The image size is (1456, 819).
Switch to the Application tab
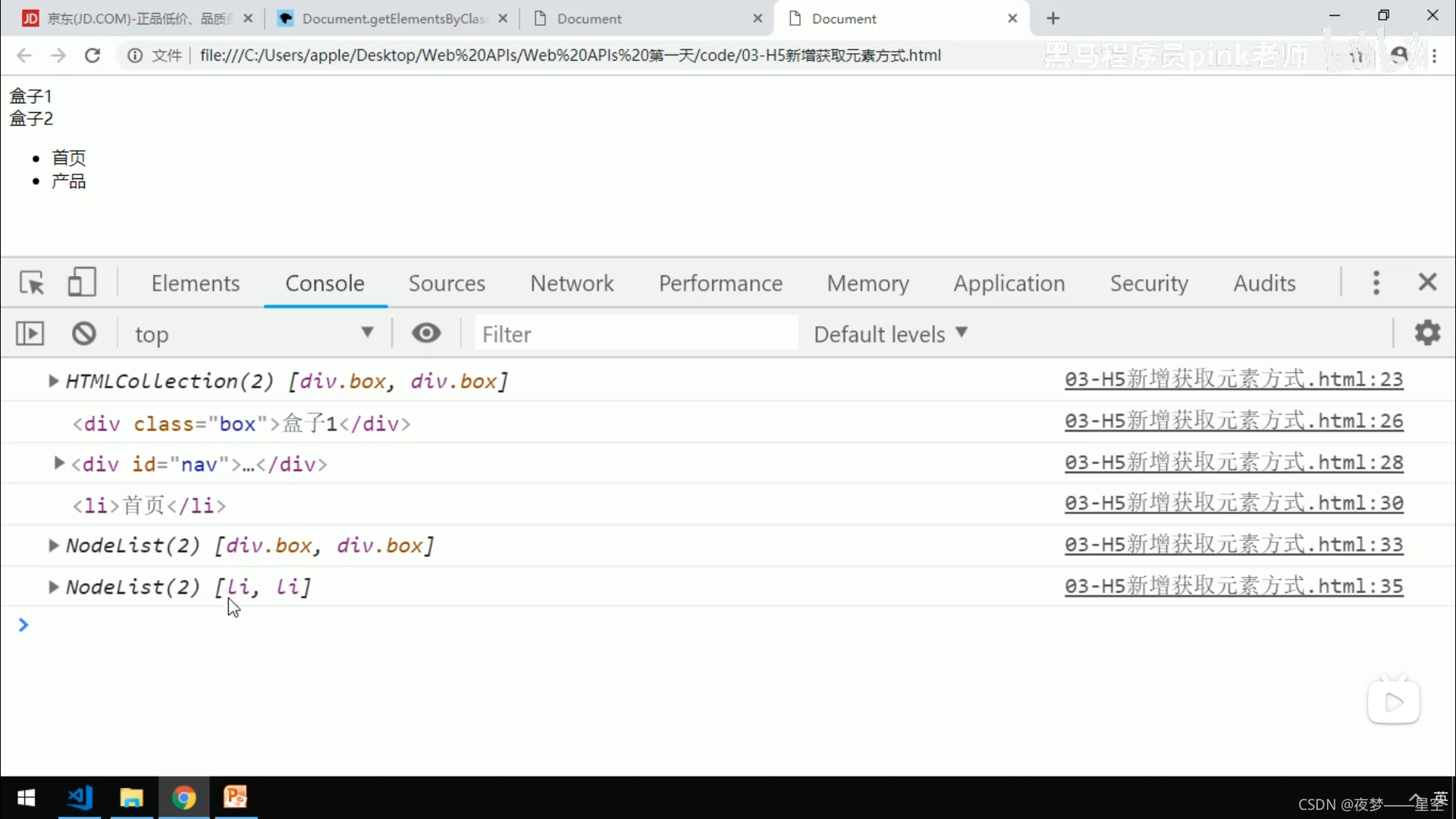(x=1009, y=283)
